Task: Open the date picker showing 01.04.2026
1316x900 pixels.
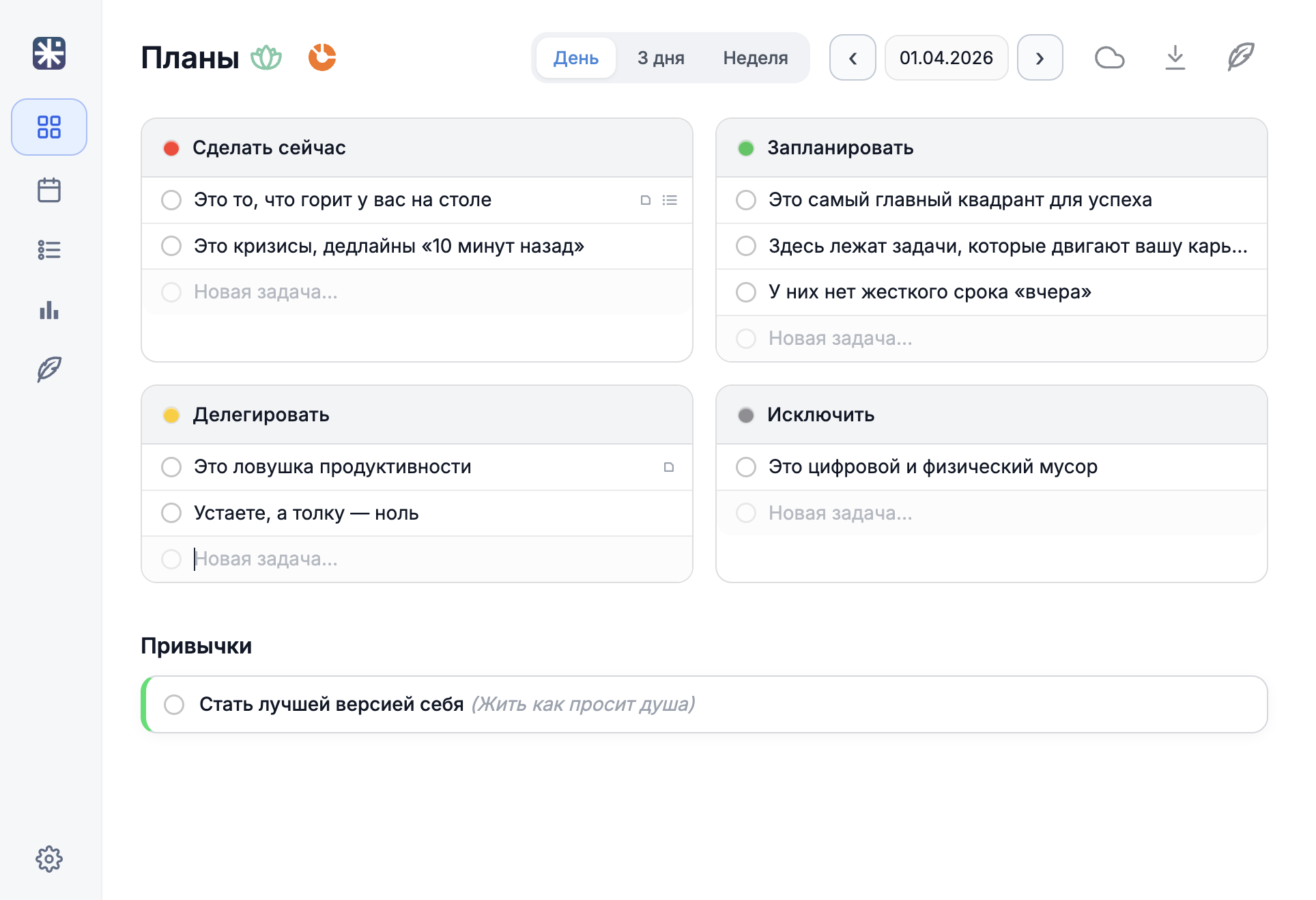Action: (946, 57)
